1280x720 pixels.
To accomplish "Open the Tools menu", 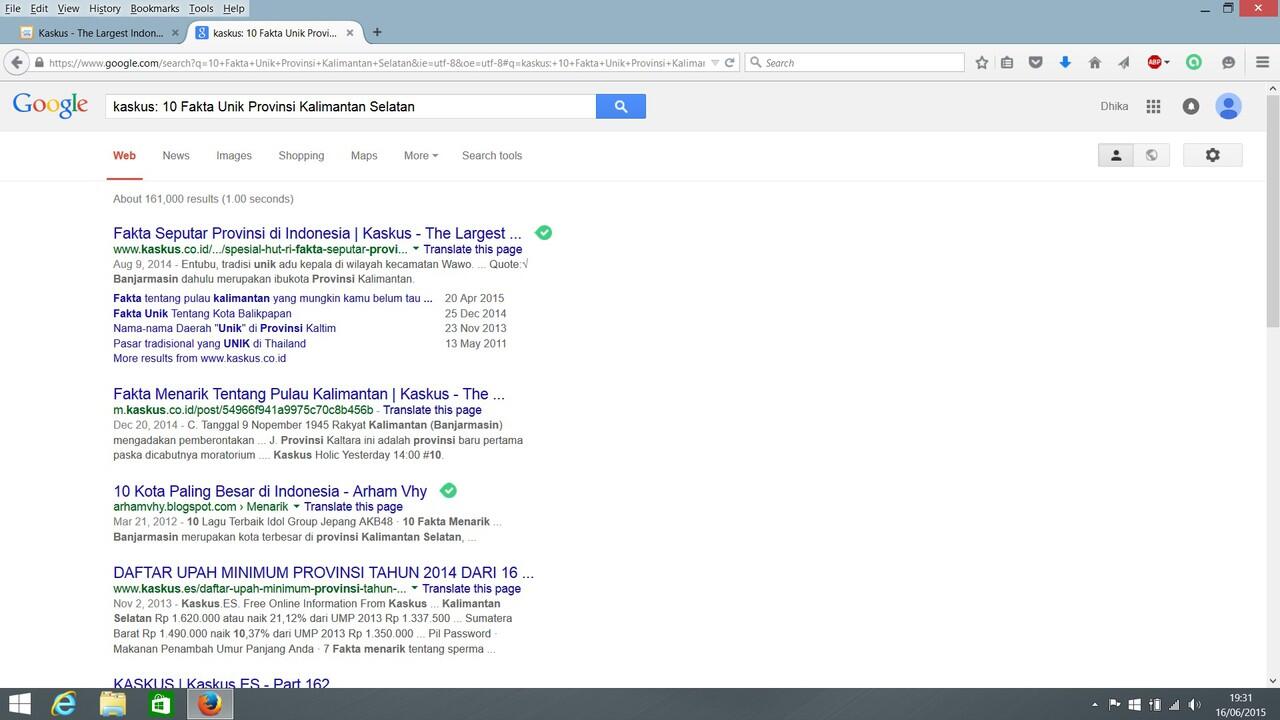I will pos(201,8).
